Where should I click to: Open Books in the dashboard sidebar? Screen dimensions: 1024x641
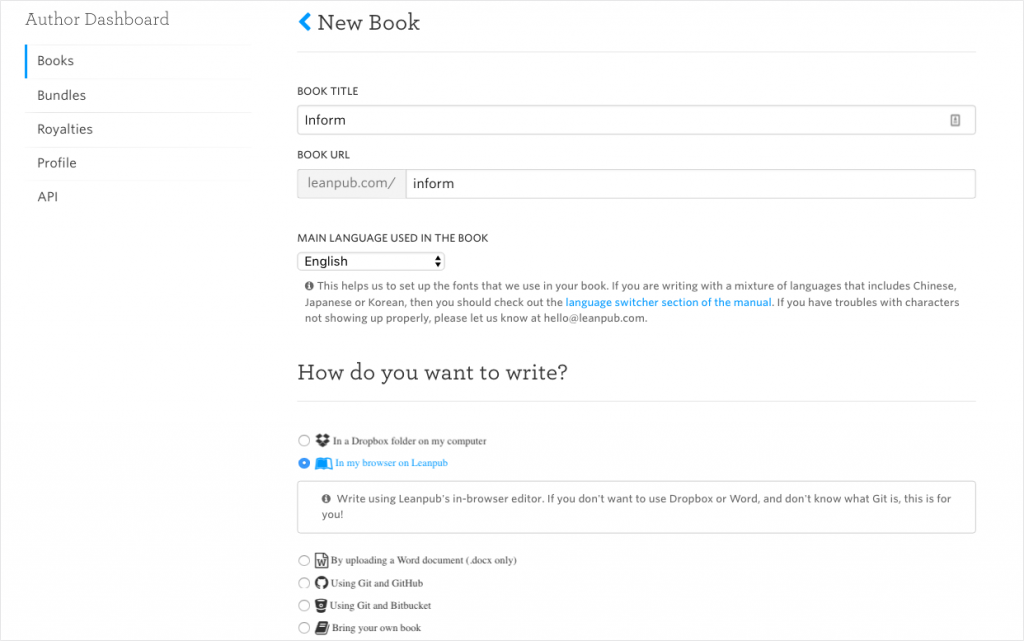pos(138,61)
